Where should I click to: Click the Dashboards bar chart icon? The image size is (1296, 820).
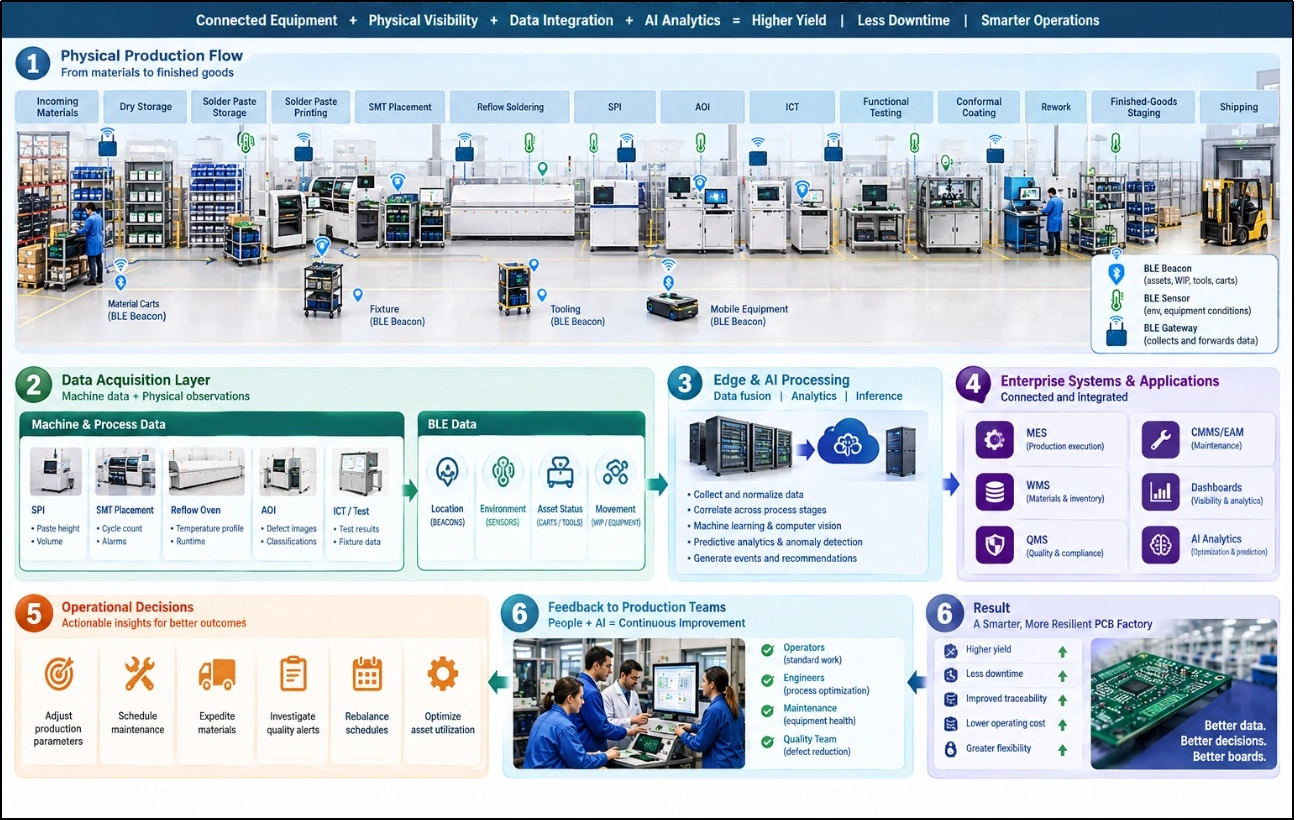tap(1161, 491)
